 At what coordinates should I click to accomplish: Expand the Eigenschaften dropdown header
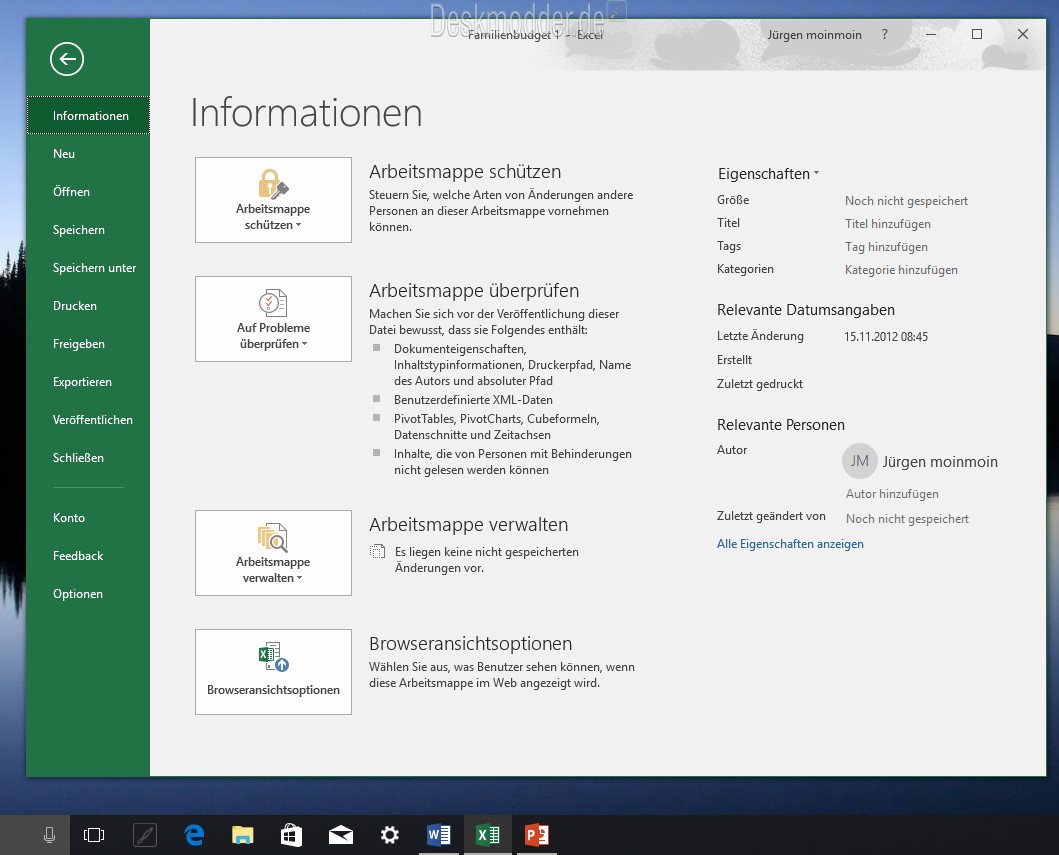[769, 174]
